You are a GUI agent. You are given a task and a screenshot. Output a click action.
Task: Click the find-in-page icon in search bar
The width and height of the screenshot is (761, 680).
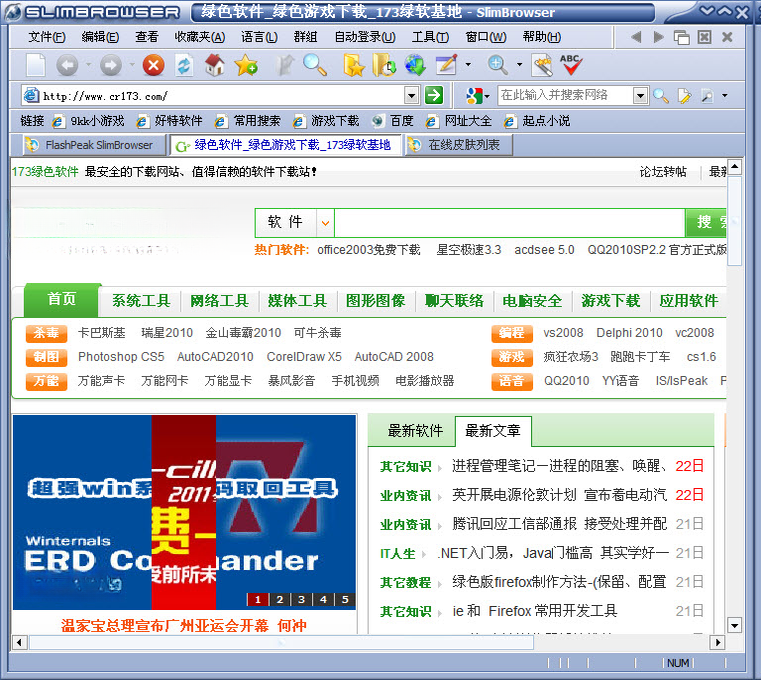707,96
